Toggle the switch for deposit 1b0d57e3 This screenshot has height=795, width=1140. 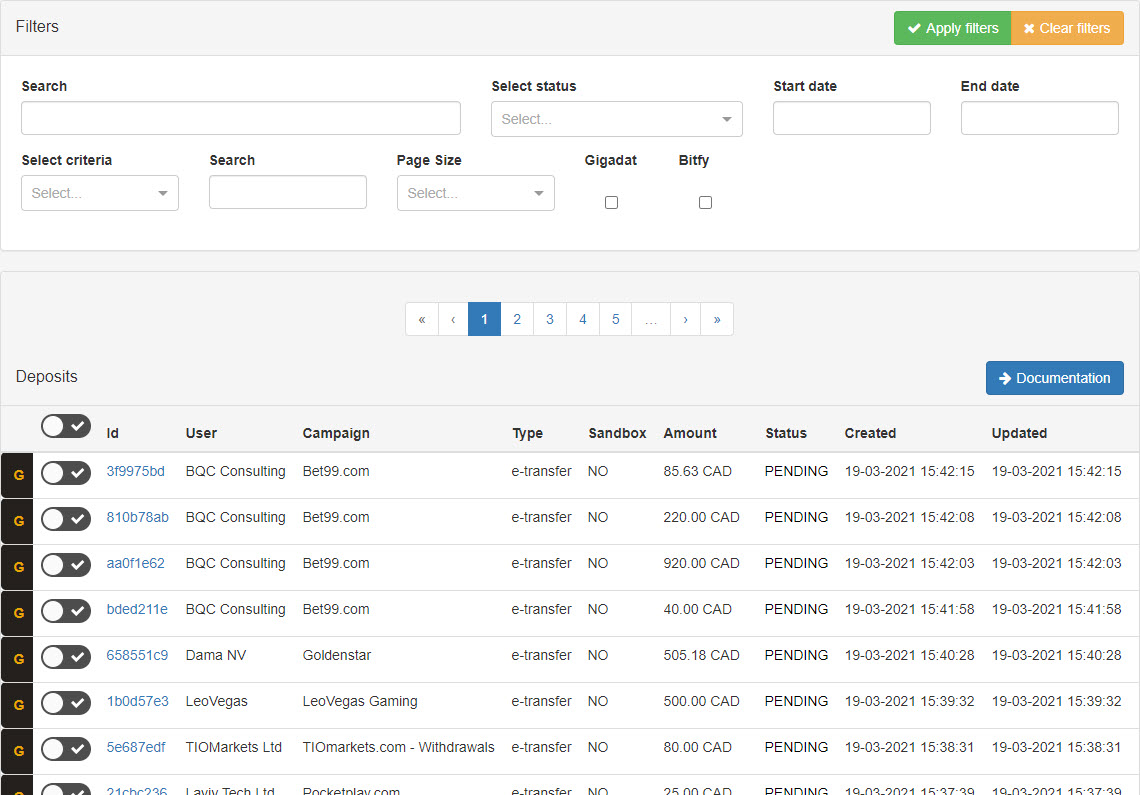tap(65, 703)
